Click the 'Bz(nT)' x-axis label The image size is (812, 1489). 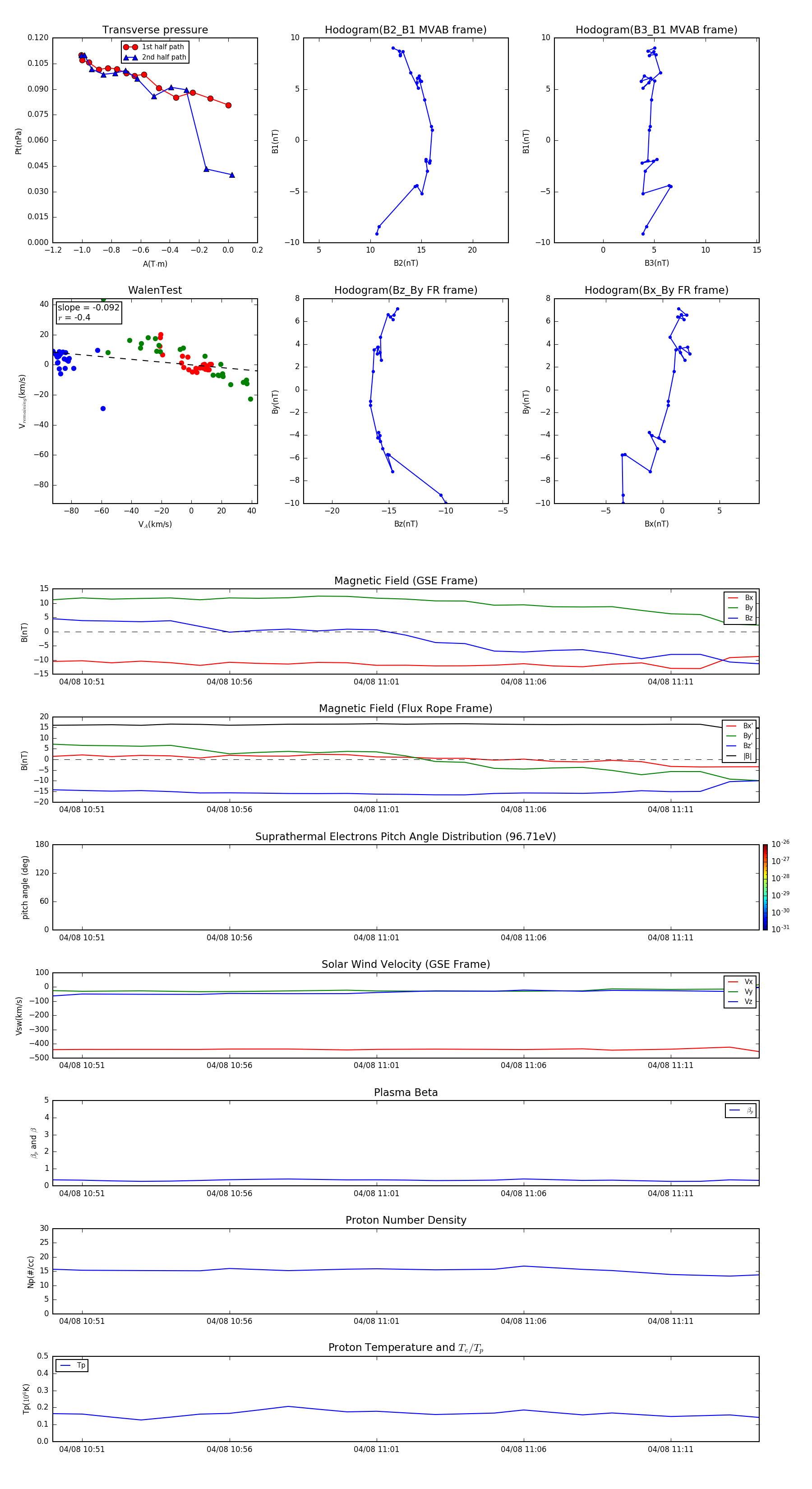coord(406,524)
